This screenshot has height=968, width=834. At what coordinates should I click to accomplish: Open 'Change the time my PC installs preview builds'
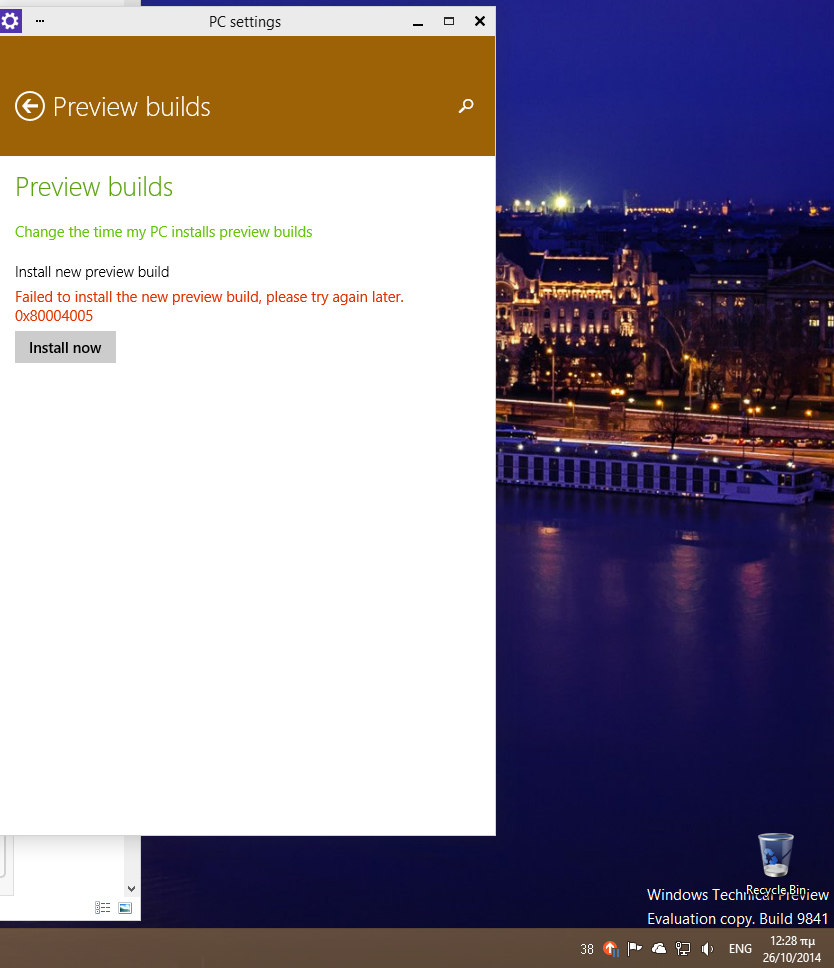tap(164, 232)
